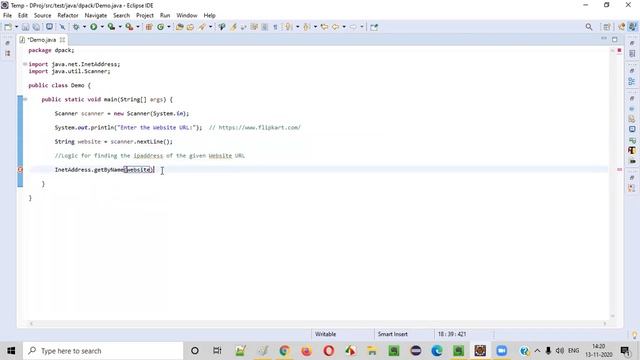Click the Writable status bar field

[x=326, y=334]
